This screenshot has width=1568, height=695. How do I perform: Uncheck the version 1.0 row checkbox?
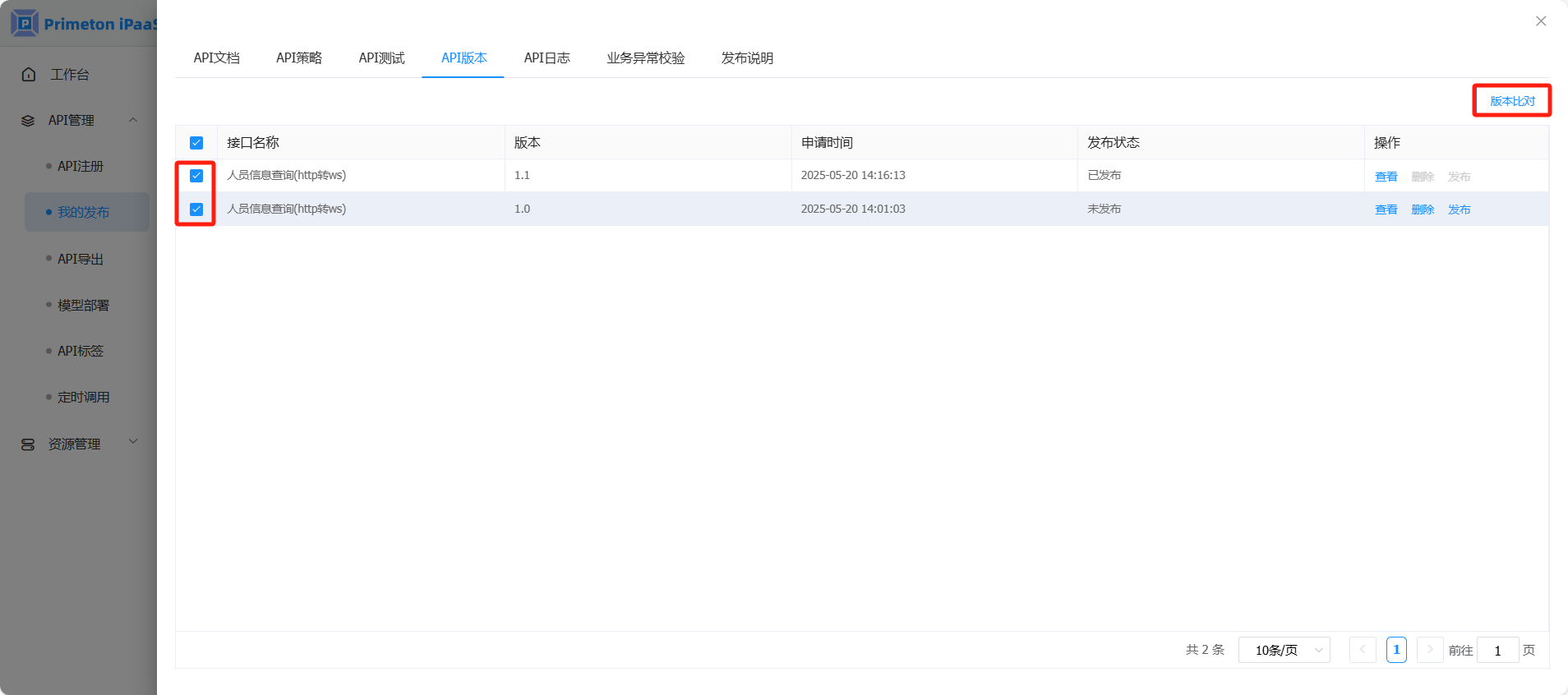point(196,209)
